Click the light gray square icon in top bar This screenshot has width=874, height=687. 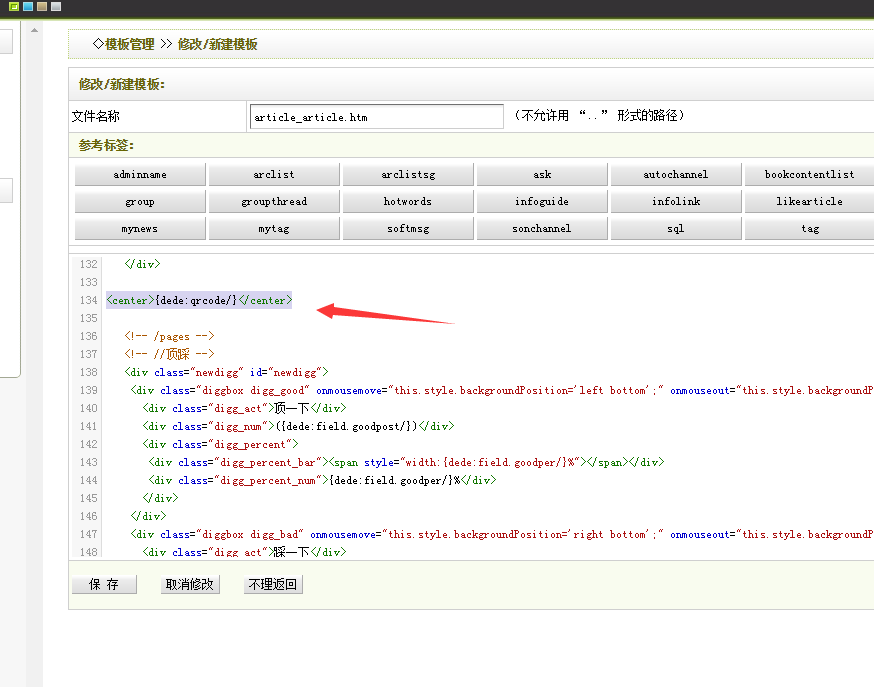point(56,7)
